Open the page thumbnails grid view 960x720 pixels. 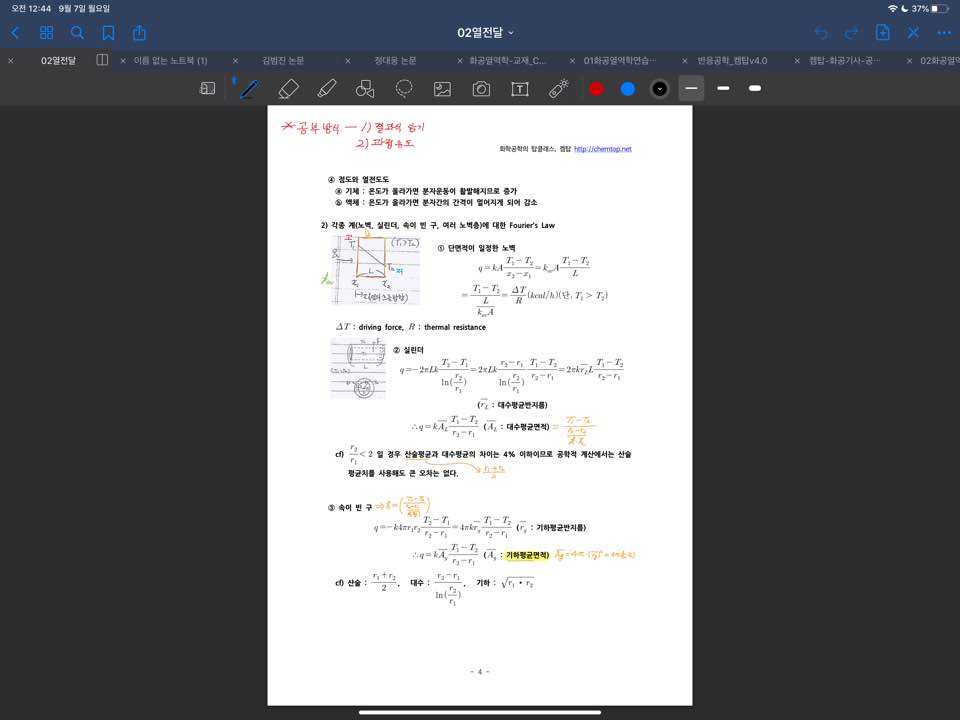(47, 32)
